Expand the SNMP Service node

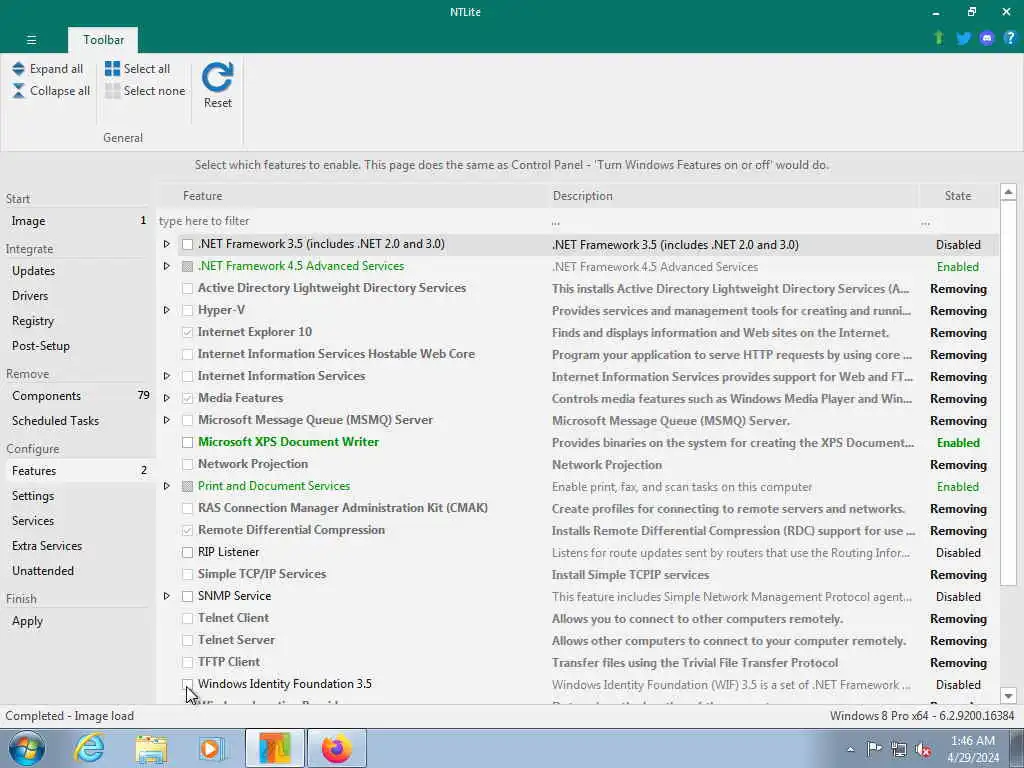[x=167, y=596]
